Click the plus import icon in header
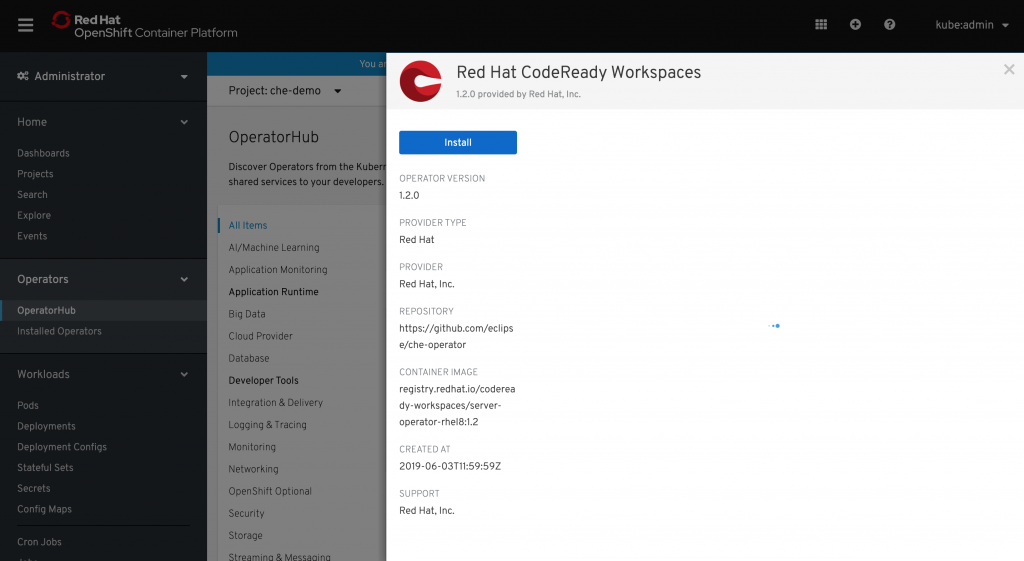This screenshot has height=561, width=1024. pyautogui.click(x=855, y=25)
